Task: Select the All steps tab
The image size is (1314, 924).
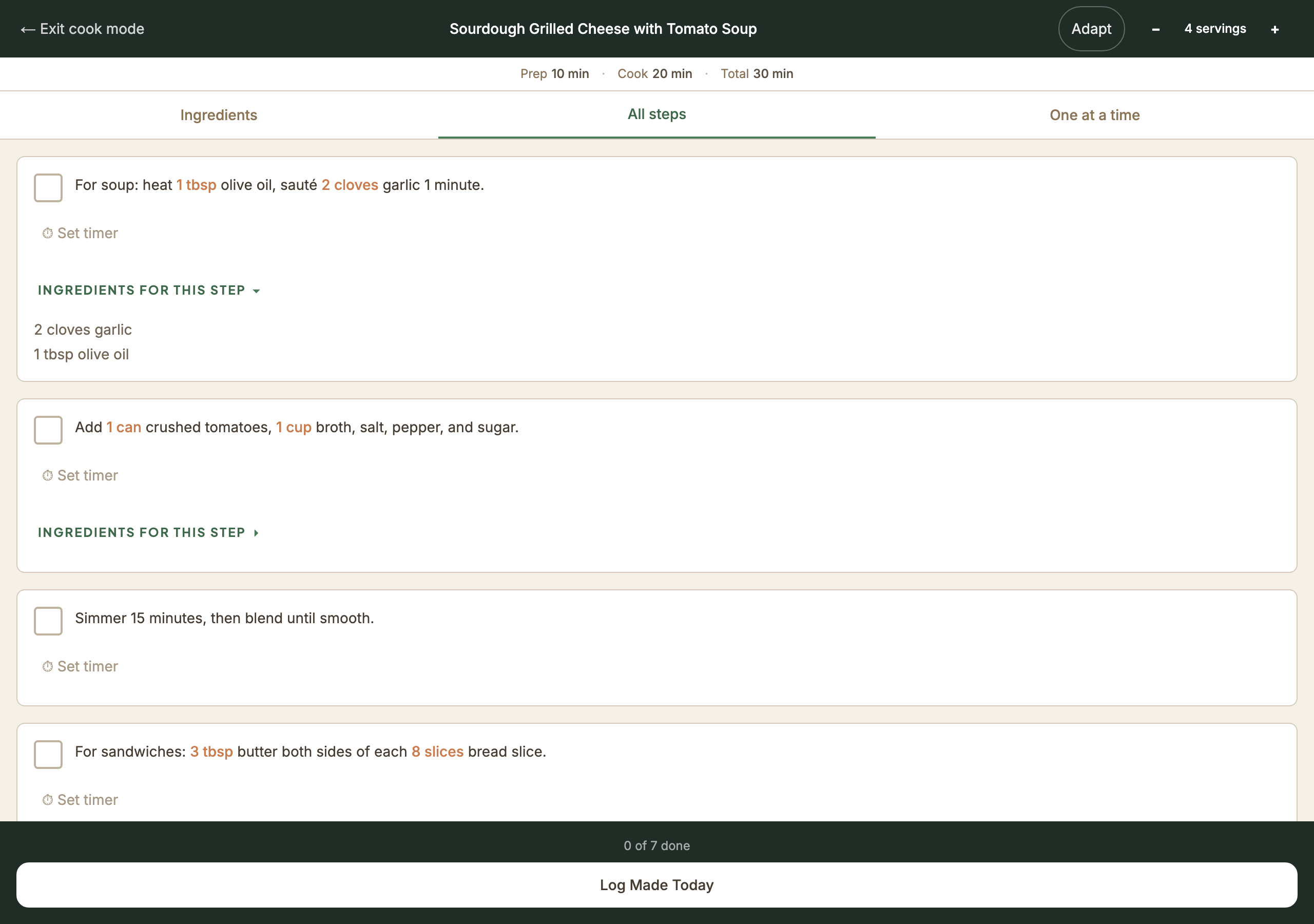Action: (656, 114)
